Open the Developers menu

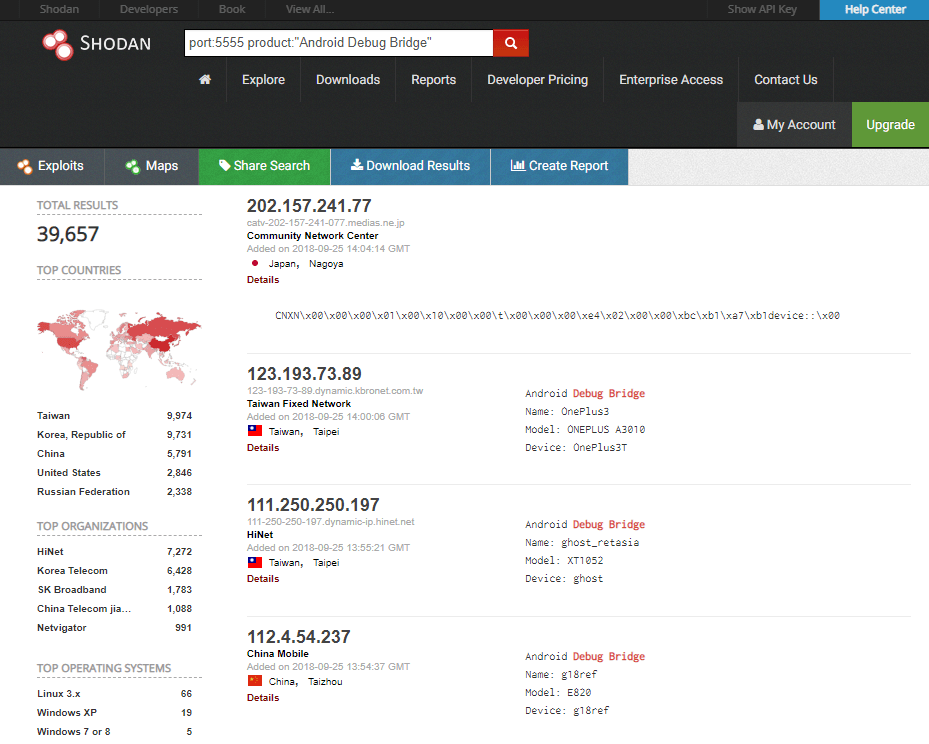point(147,9)
